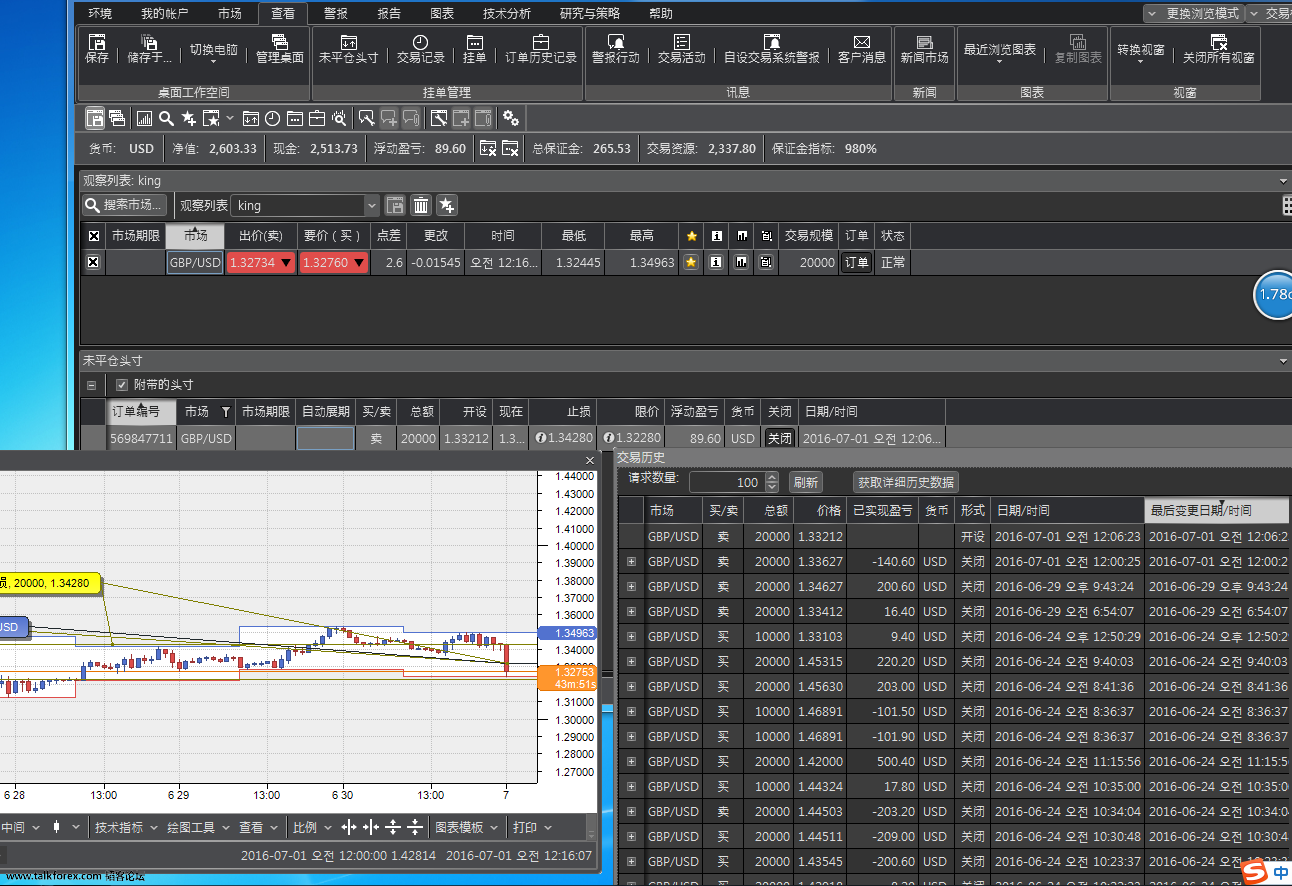Viewport: 1292px width, 886px height.
Task: Open the 转换视窗 dropdown
Action: [x=1140, y=52]
